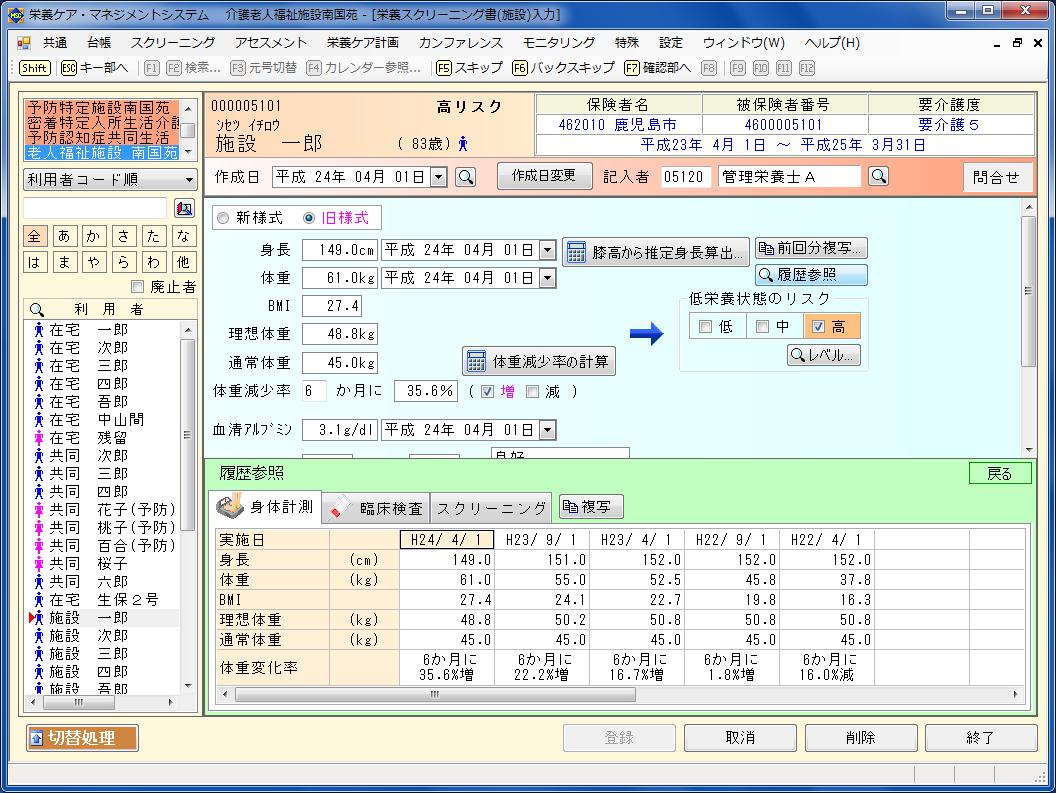The height and width of the screenshot is (793, 1056).
Task: Open 体重減少率の計算 calculator
Action: pyautogui.click(x=539, y=361)
